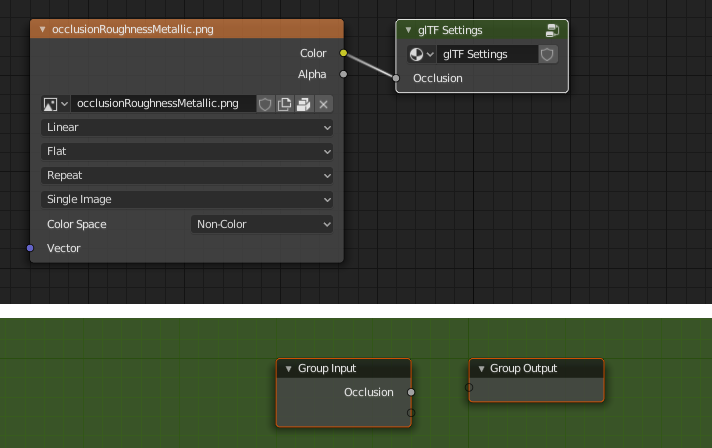This screenshot has width=712, height=448.
Task: Open the Non-Color color space dropdown
Action: [262, 224]
